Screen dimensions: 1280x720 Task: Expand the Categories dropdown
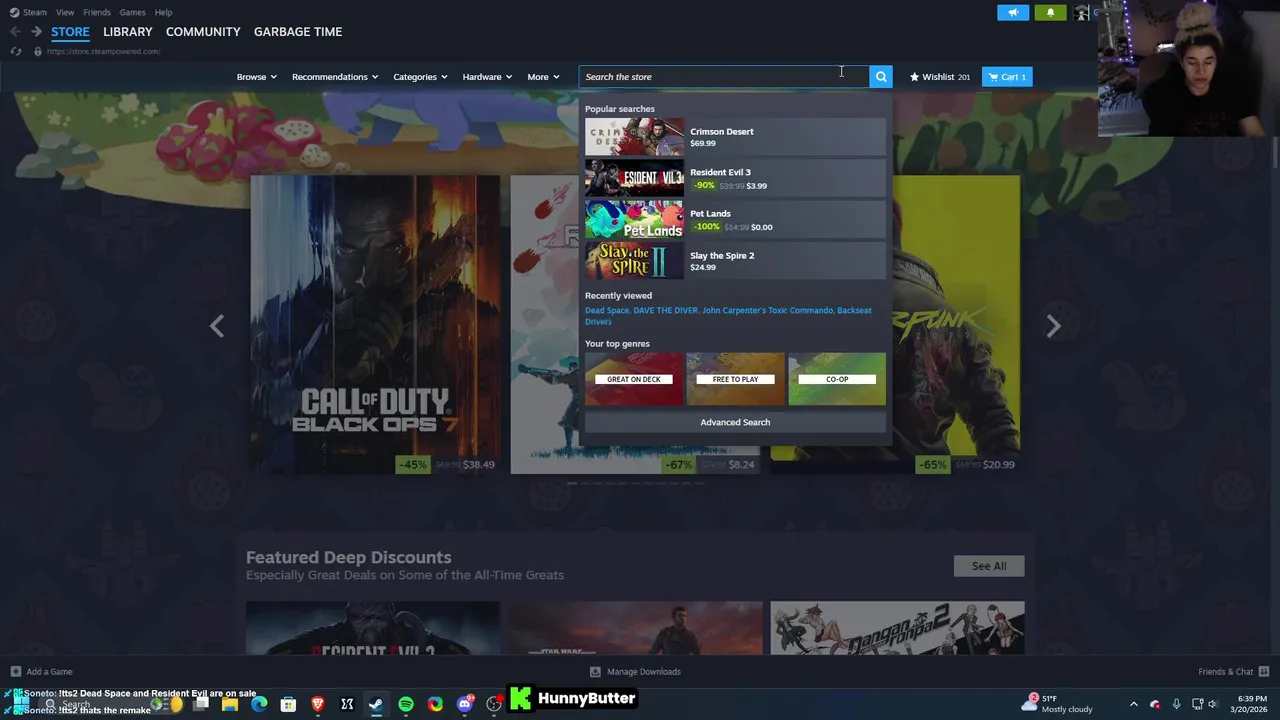point(420,77)
